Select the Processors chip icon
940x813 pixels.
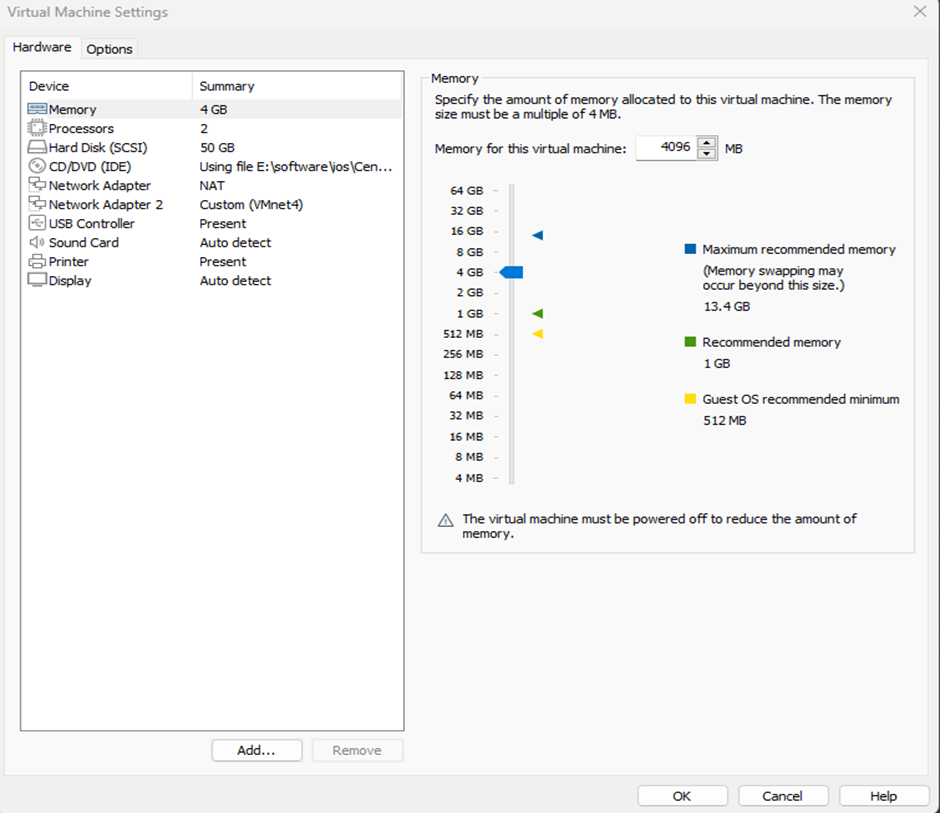(x=37, y=128)
